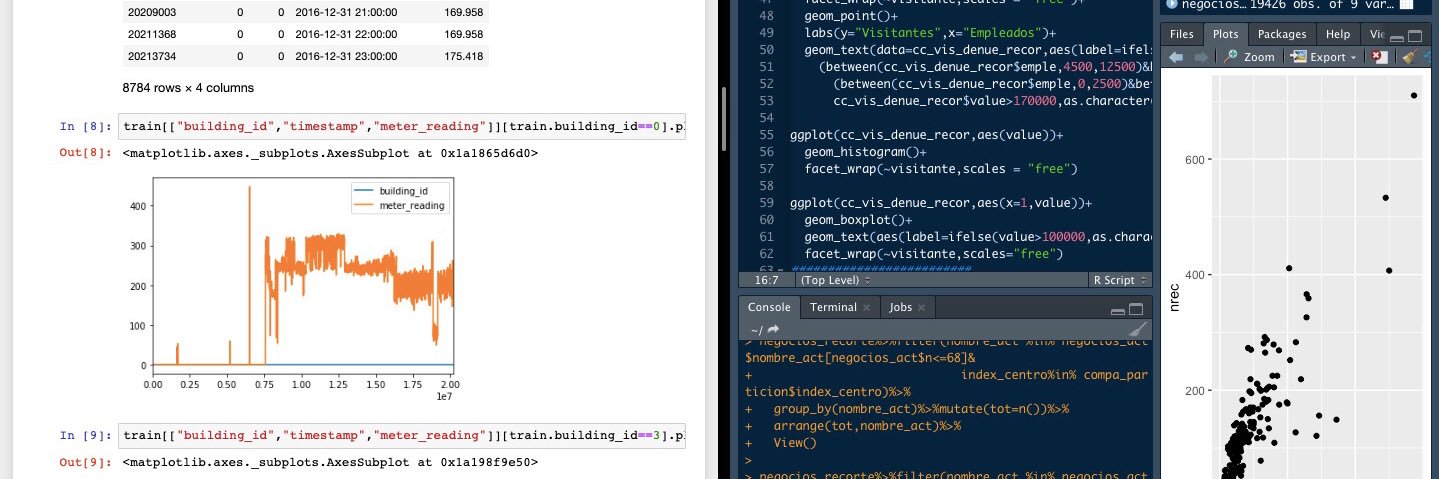Viewport: 1439px width, 479px height.
Task: Select Jupyter cell In [9] code input
Action: click(x=403, y=436)
